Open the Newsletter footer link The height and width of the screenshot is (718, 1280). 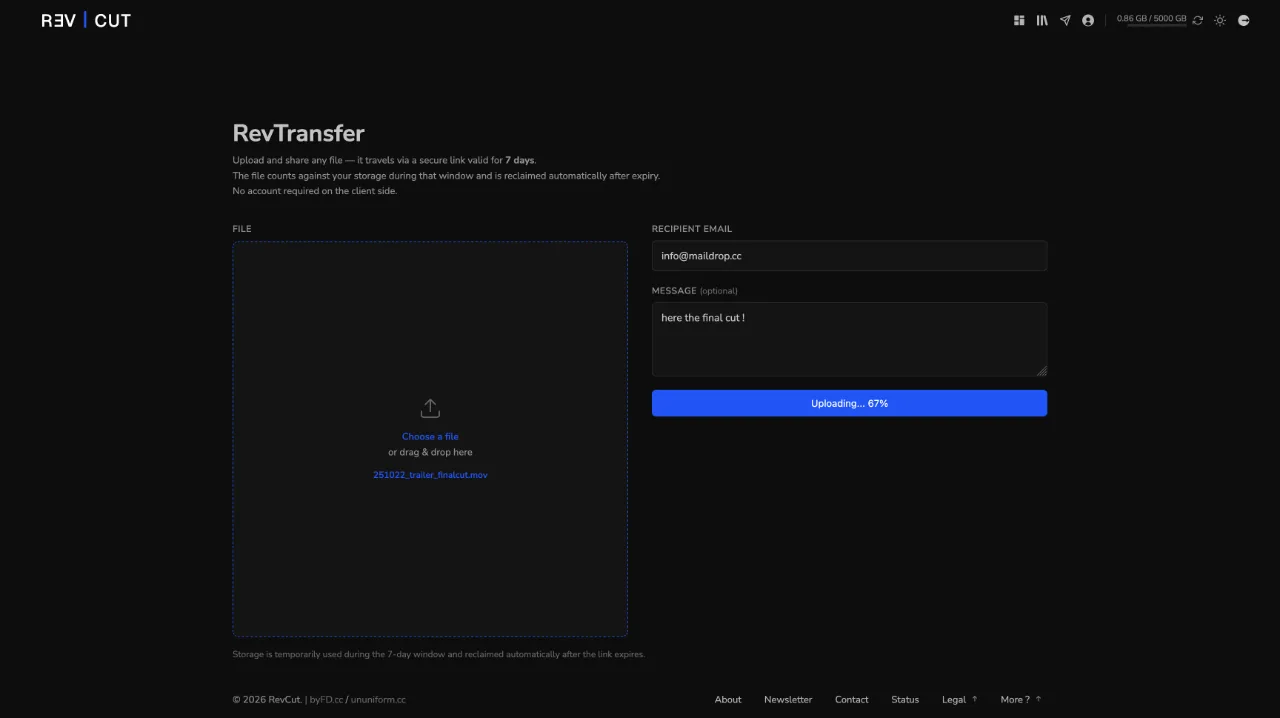click(788, 700)
